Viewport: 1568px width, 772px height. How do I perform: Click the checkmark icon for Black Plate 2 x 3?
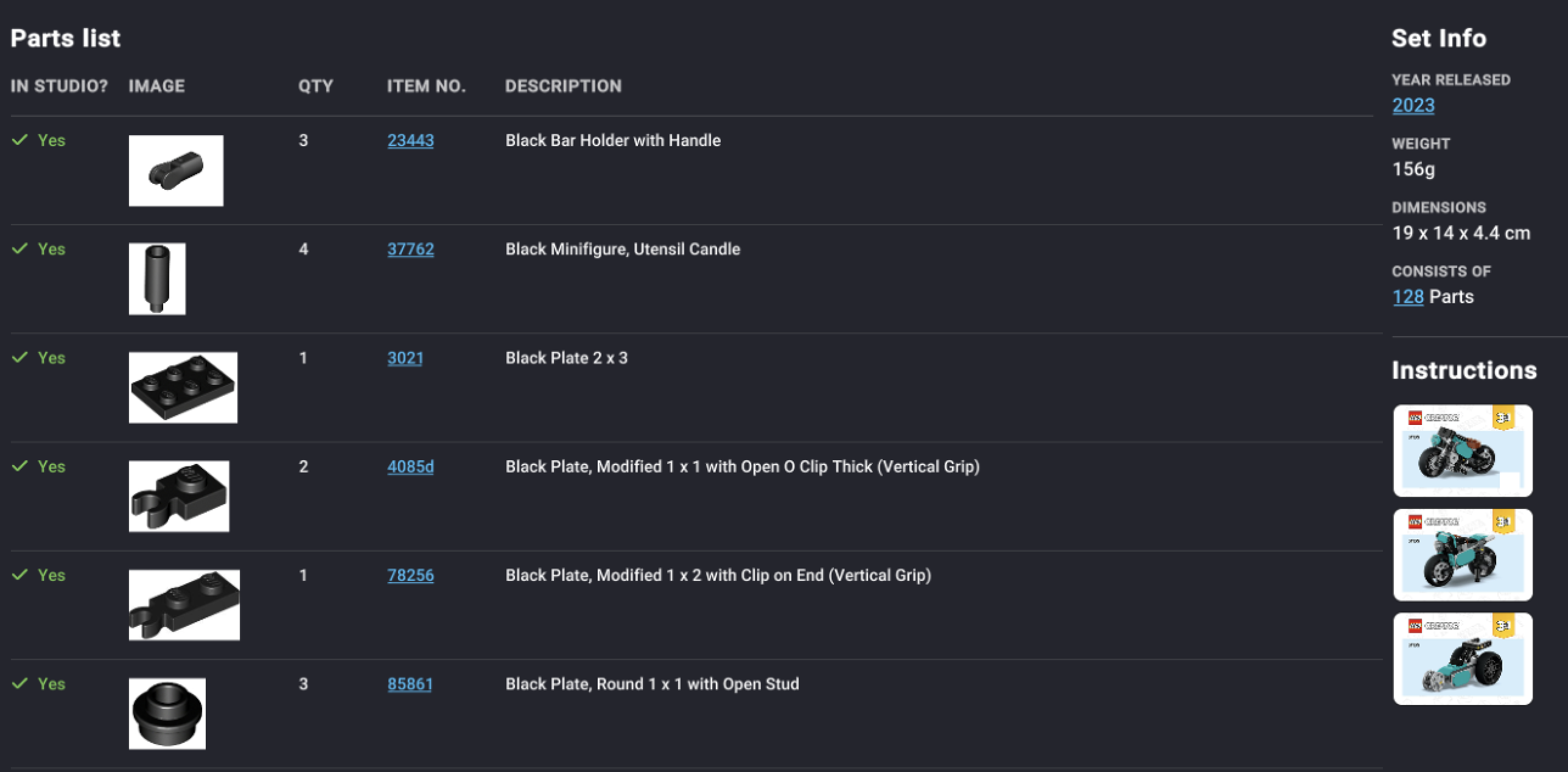click(20, 357)
